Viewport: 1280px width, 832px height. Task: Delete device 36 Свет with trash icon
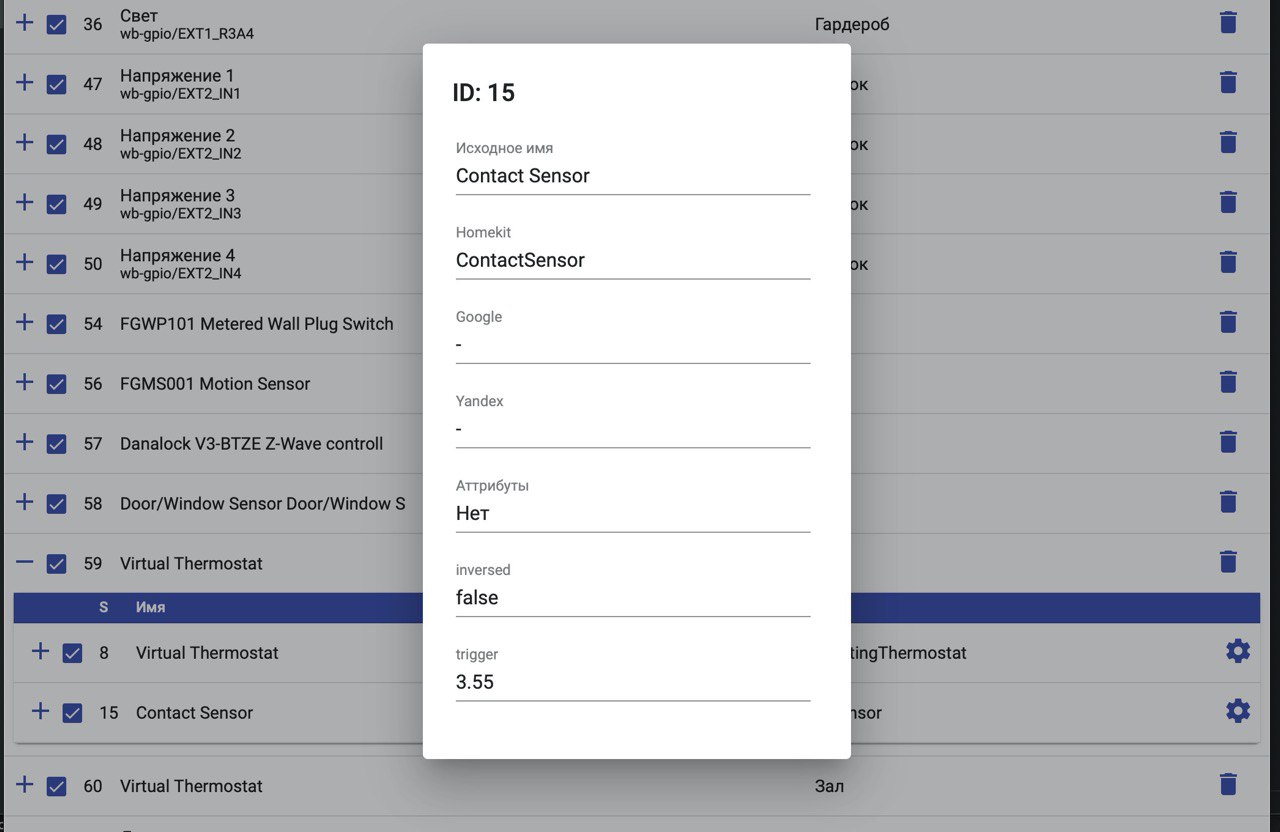pyautogui.click(x=1229, y=23)
